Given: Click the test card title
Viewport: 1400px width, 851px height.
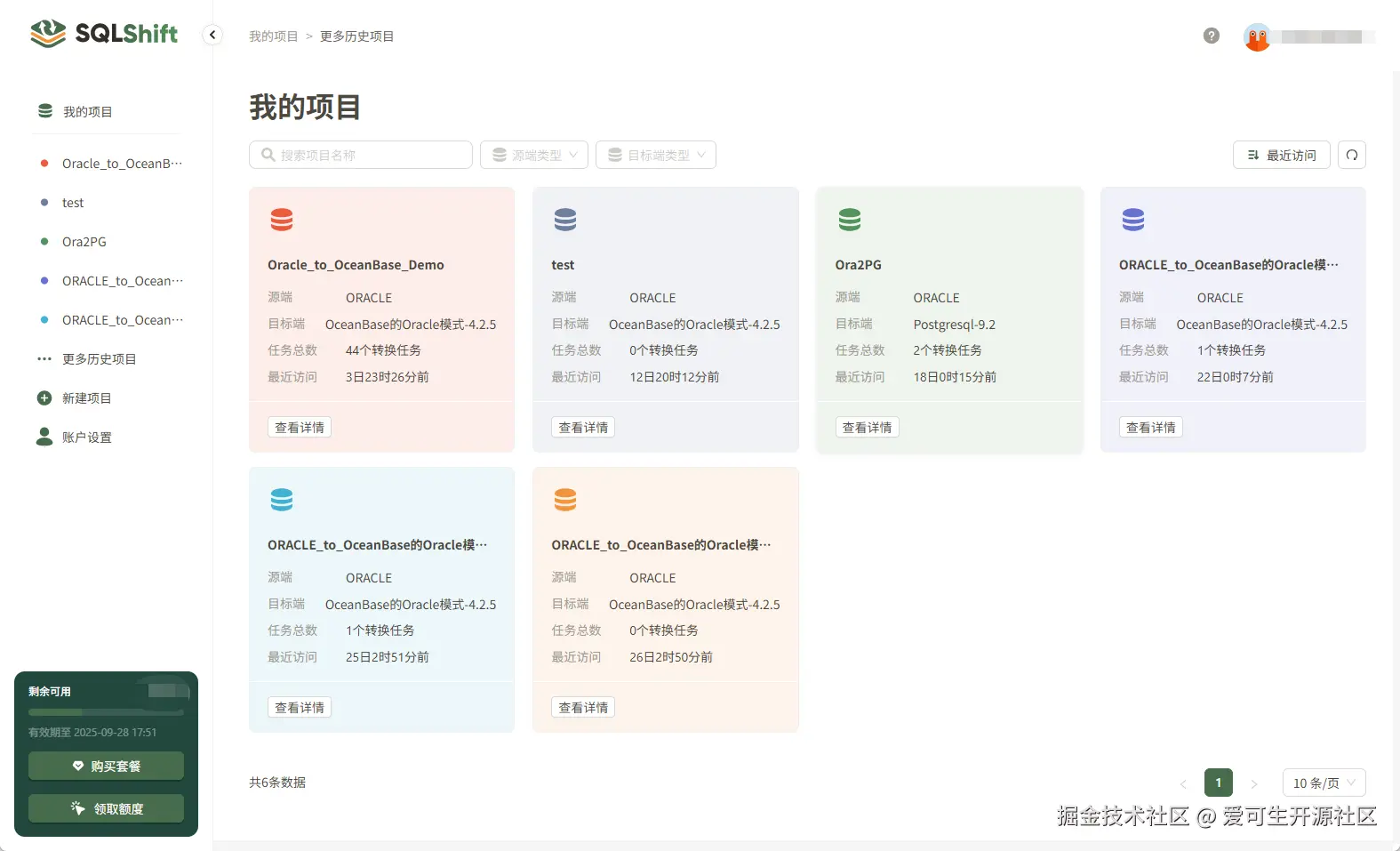Looking at the screenshot, I should click(x=563, y=265).
